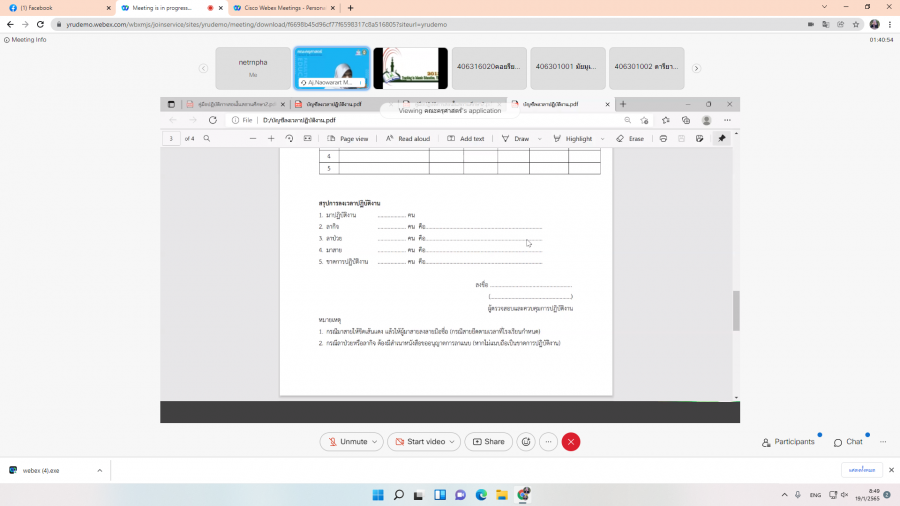Click the Share content button
This screenshot has height=506, width=900.
click(488, 442)
